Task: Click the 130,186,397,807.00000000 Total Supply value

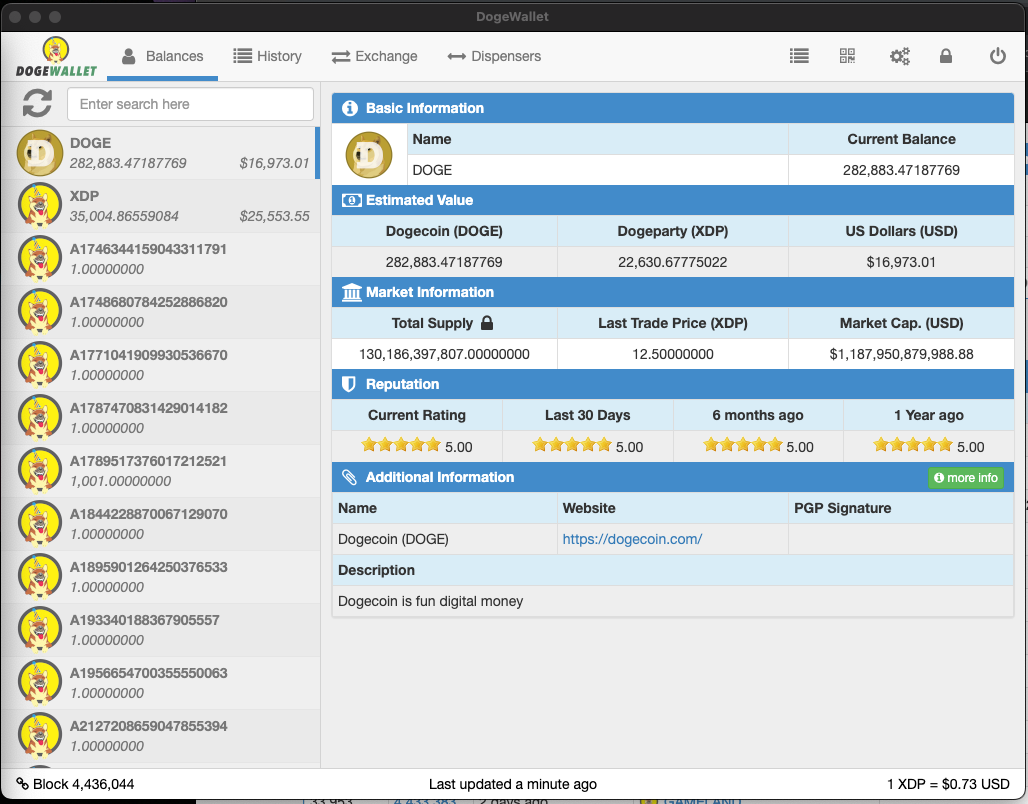Action: coord(445,354)
